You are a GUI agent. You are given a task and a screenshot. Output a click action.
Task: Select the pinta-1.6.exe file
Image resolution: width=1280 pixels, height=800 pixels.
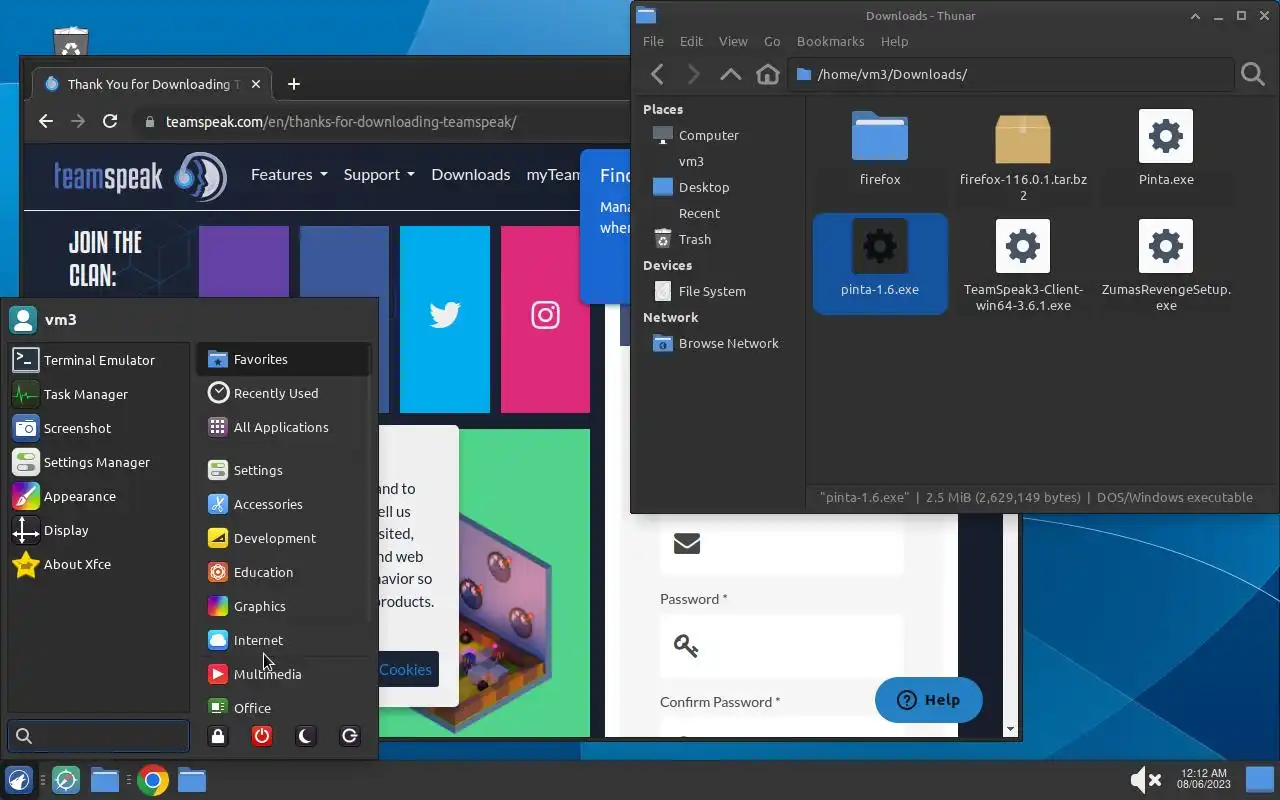(x=880, y=262)
